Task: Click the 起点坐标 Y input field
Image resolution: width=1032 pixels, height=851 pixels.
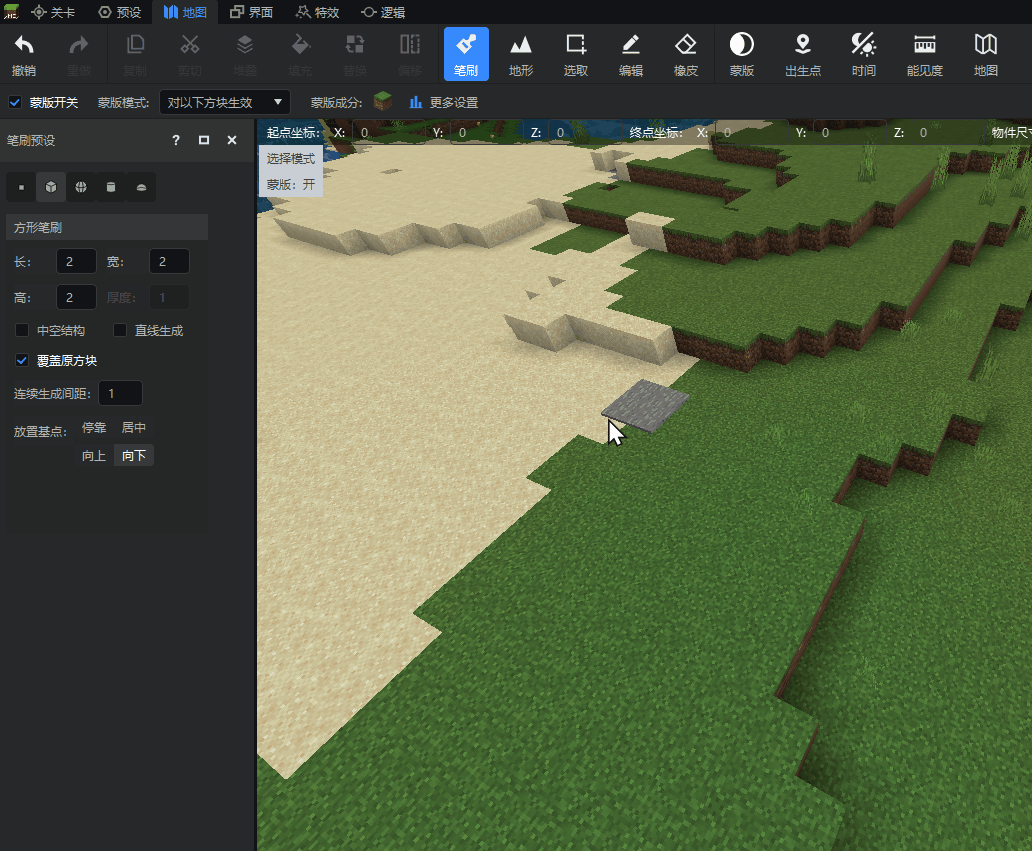Action: tap(487, 133)
